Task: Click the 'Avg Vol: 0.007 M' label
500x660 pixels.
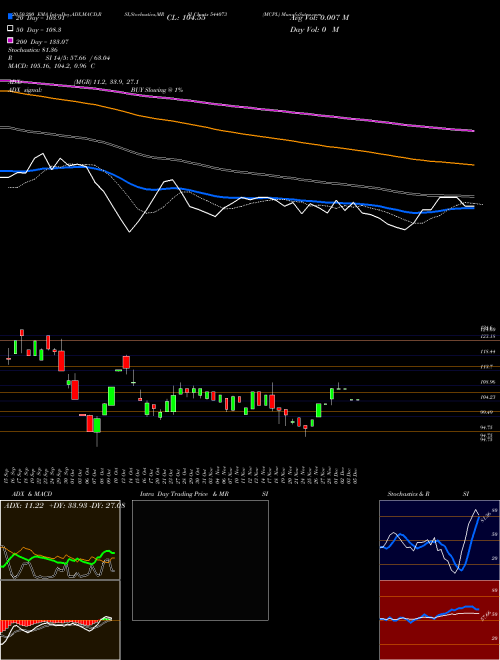Action: pyautogui.click(x=319, y=18)
